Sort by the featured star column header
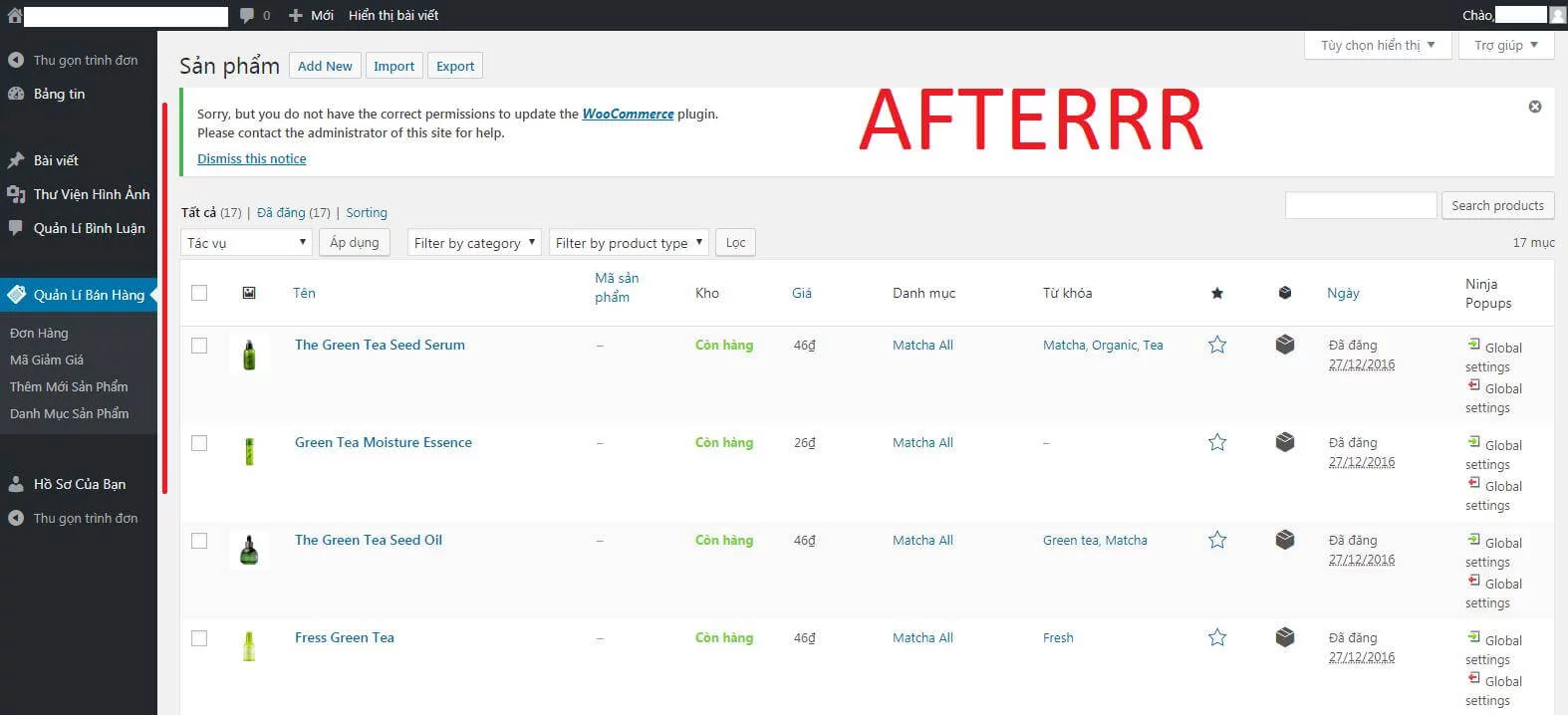 pos(1216,293)
